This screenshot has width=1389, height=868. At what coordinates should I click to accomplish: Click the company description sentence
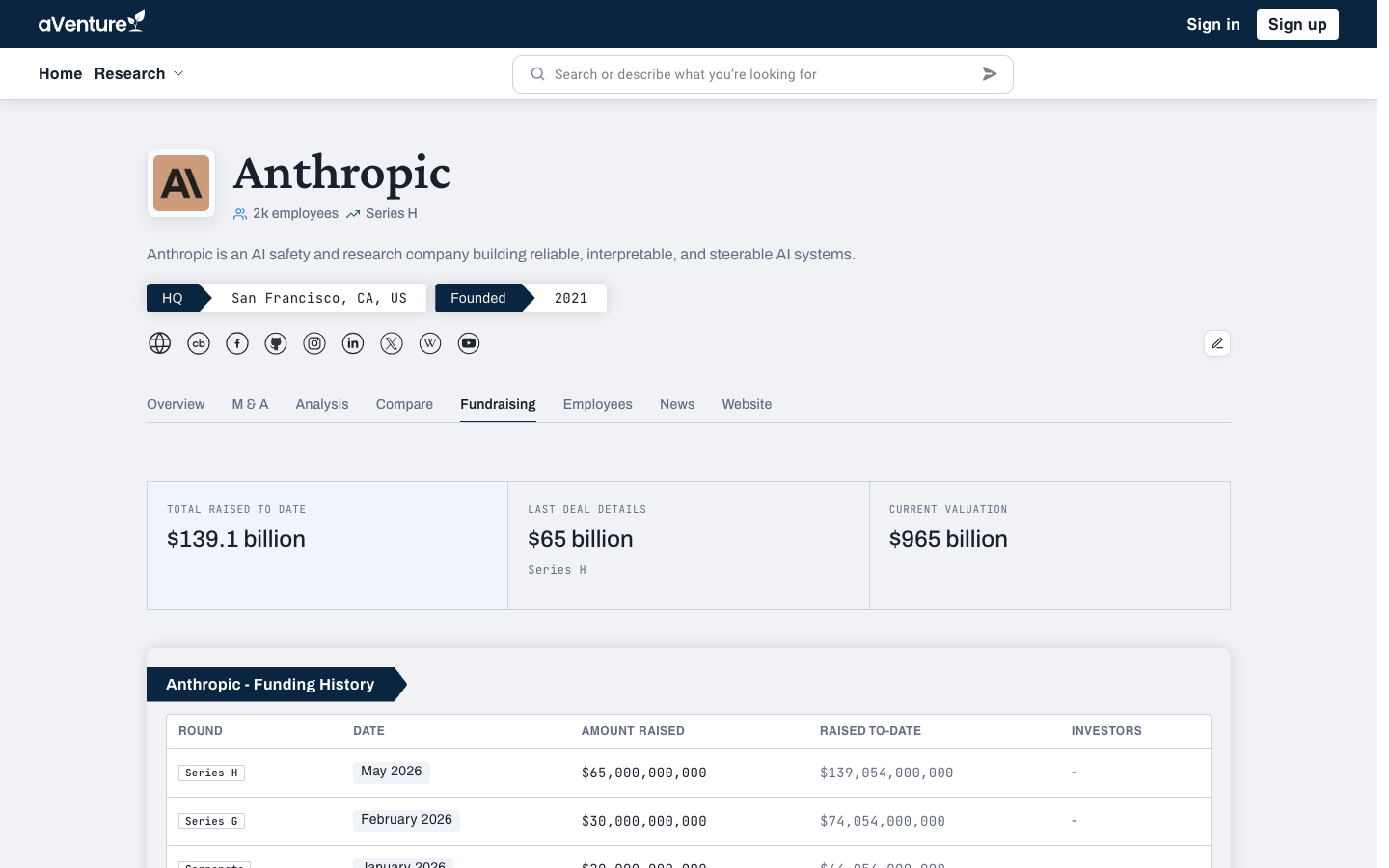[501, 255]
